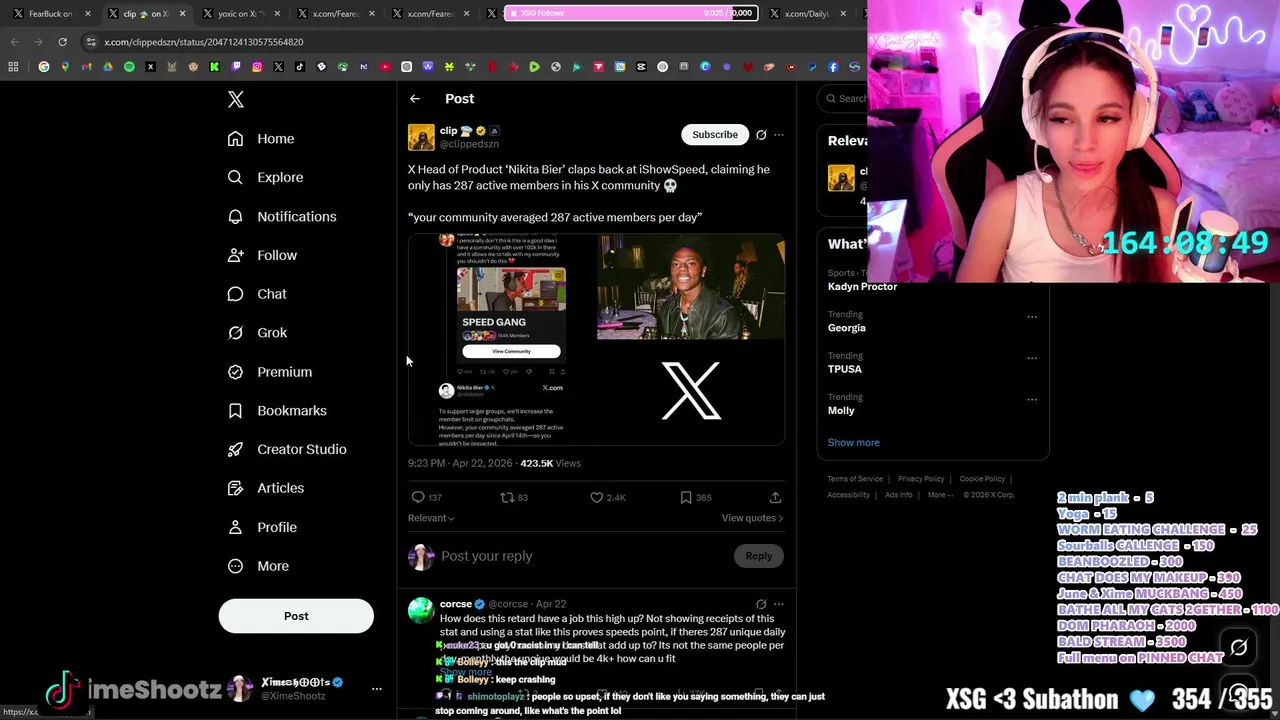Image resolution: width=1280 pixels, height=720 pixels.
Task: Open the View quotes link
Action: (752, 518)
